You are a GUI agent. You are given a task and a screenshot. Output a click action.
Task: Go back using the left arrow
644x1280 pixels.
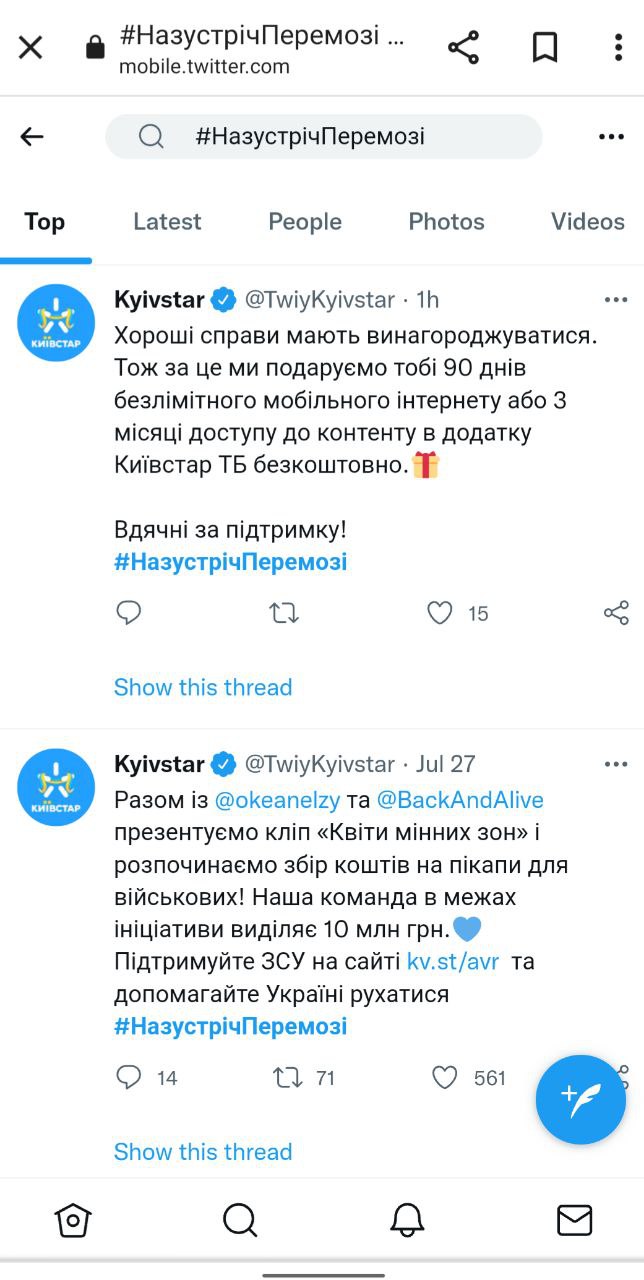pos(32,137)
